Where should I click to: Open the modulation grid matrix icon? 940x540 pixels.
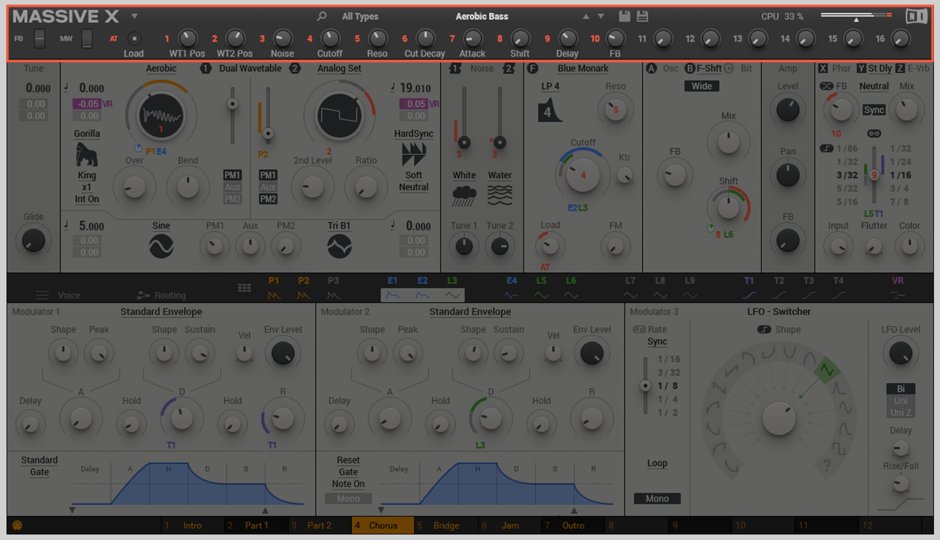tap(244, 288)
